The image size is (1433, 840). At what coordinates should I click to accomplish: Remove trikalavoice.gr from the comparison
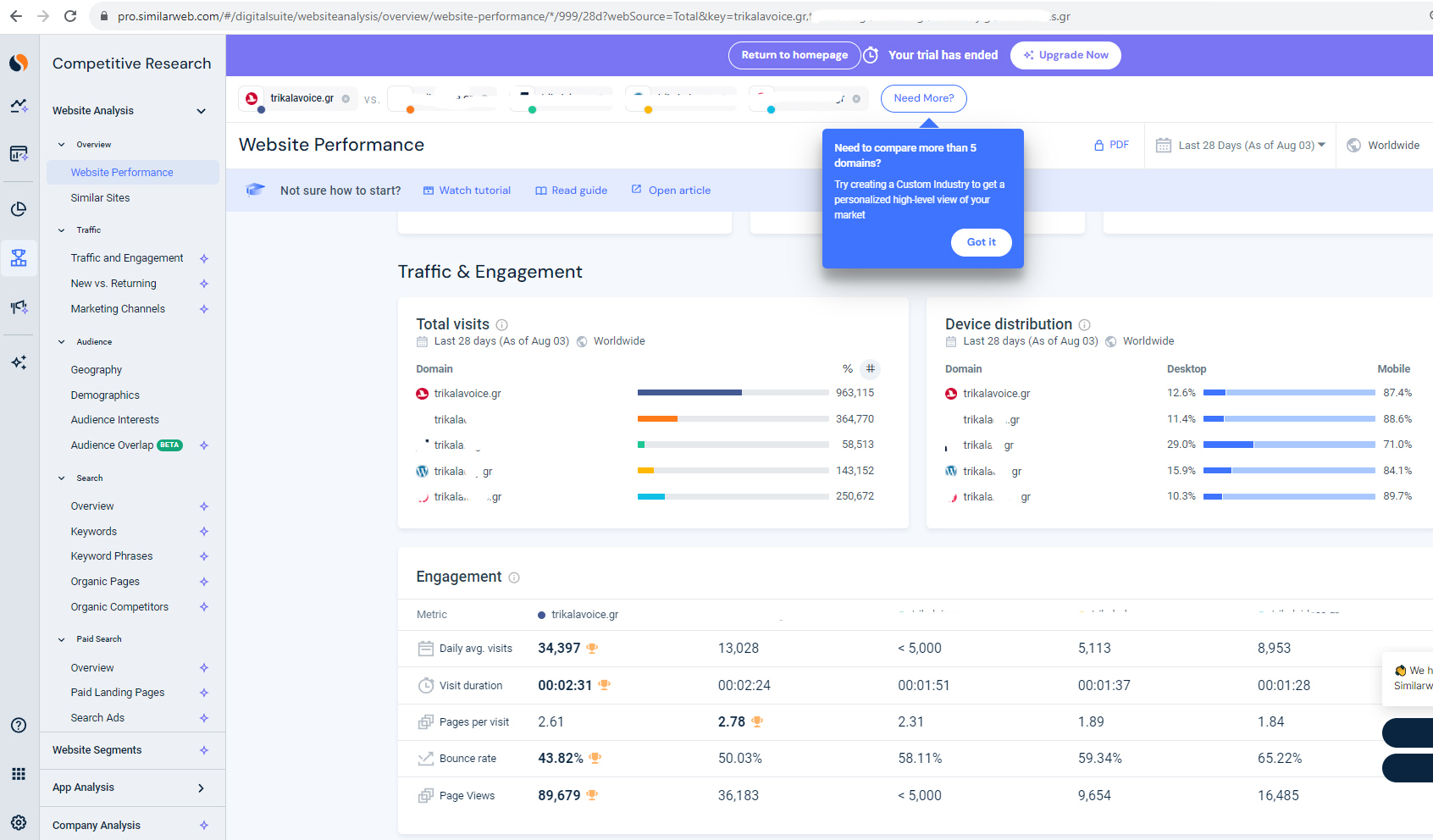click(x=346, y=99)
